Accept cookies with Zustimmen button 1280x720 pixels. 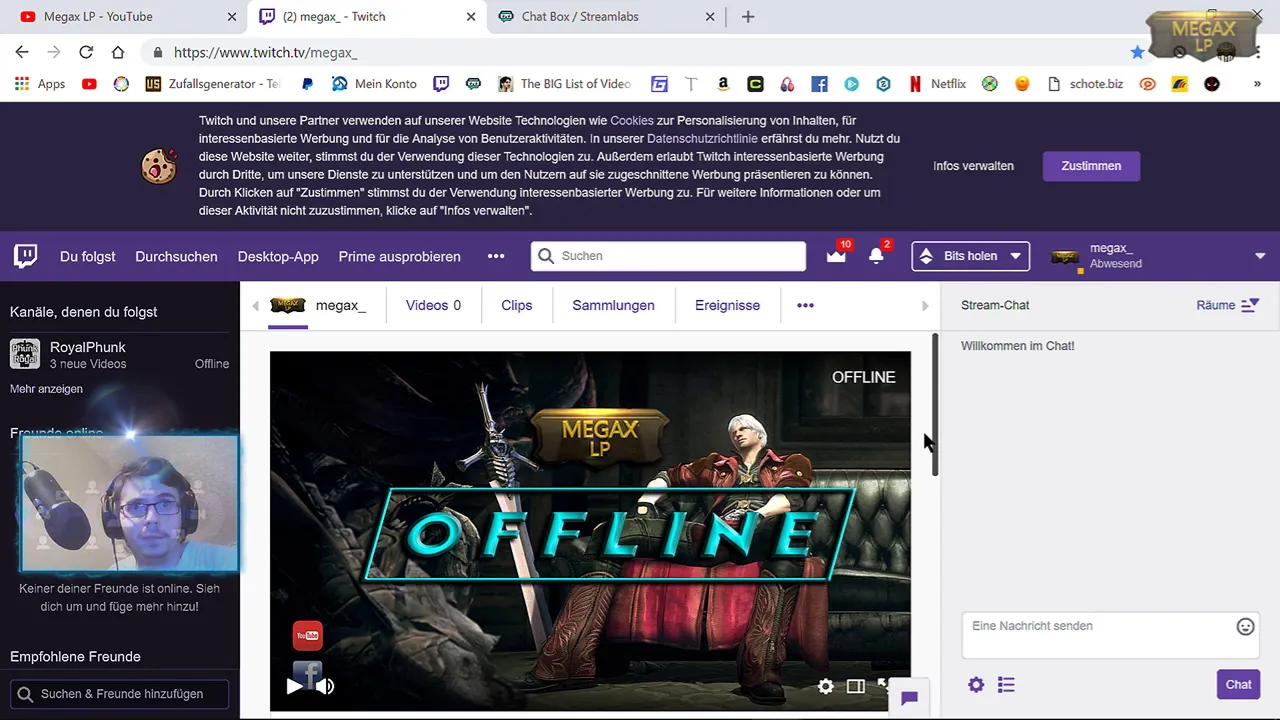pyautogui.click(x=1091, y=166)
